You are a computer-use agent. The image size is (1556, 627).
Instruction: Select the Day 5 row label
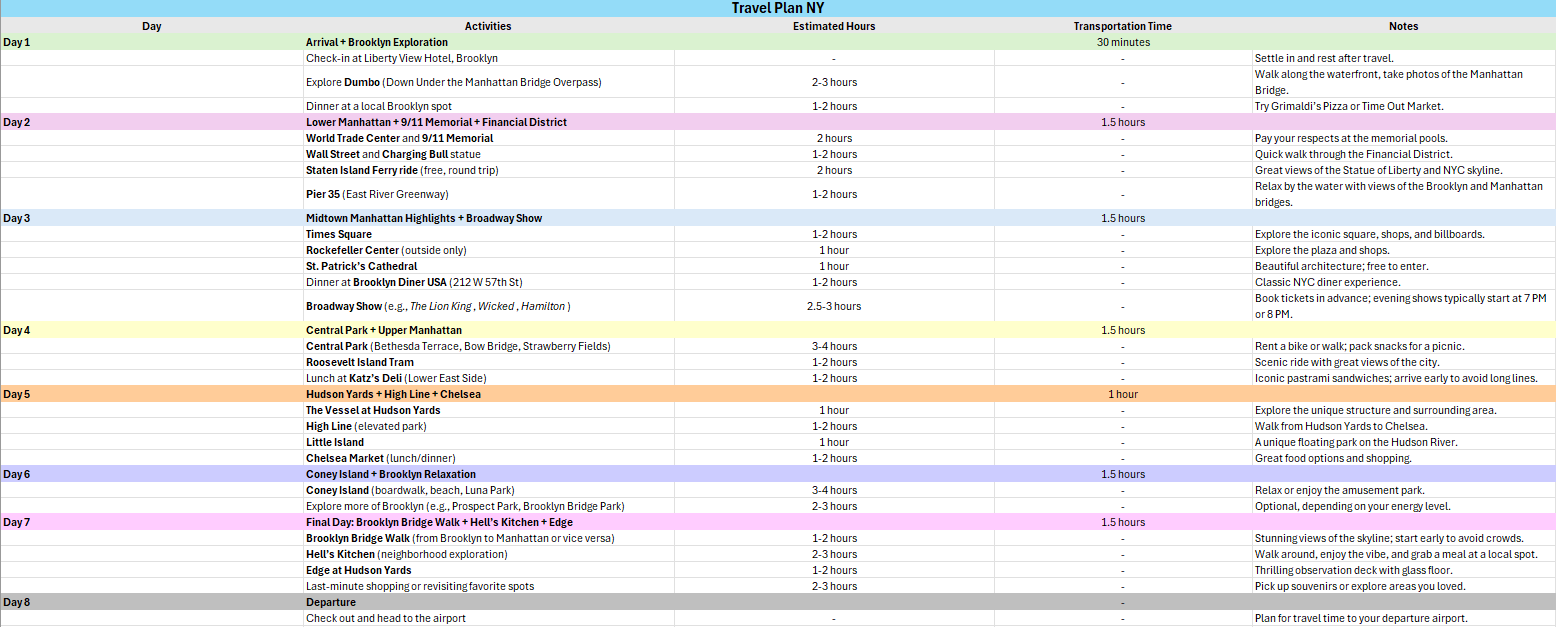pyautogui.click(x=17, y=394)
